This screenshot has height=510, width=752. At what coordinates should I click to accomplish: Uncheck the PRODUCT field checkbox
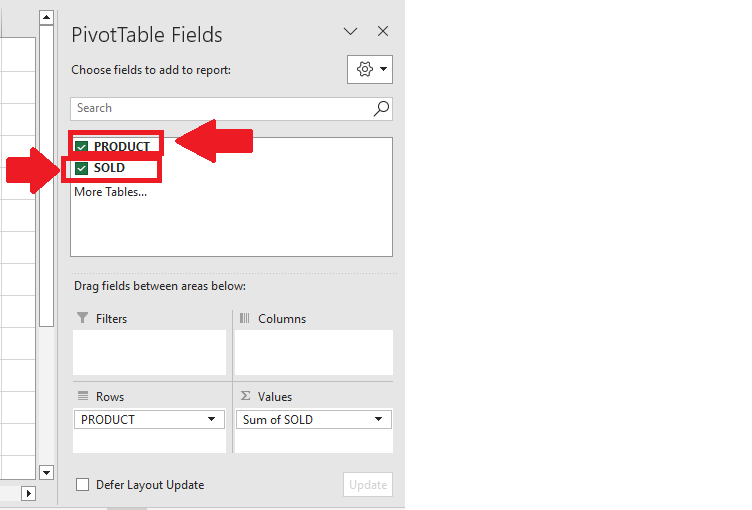pyautogui.click(x=82, y=146)
